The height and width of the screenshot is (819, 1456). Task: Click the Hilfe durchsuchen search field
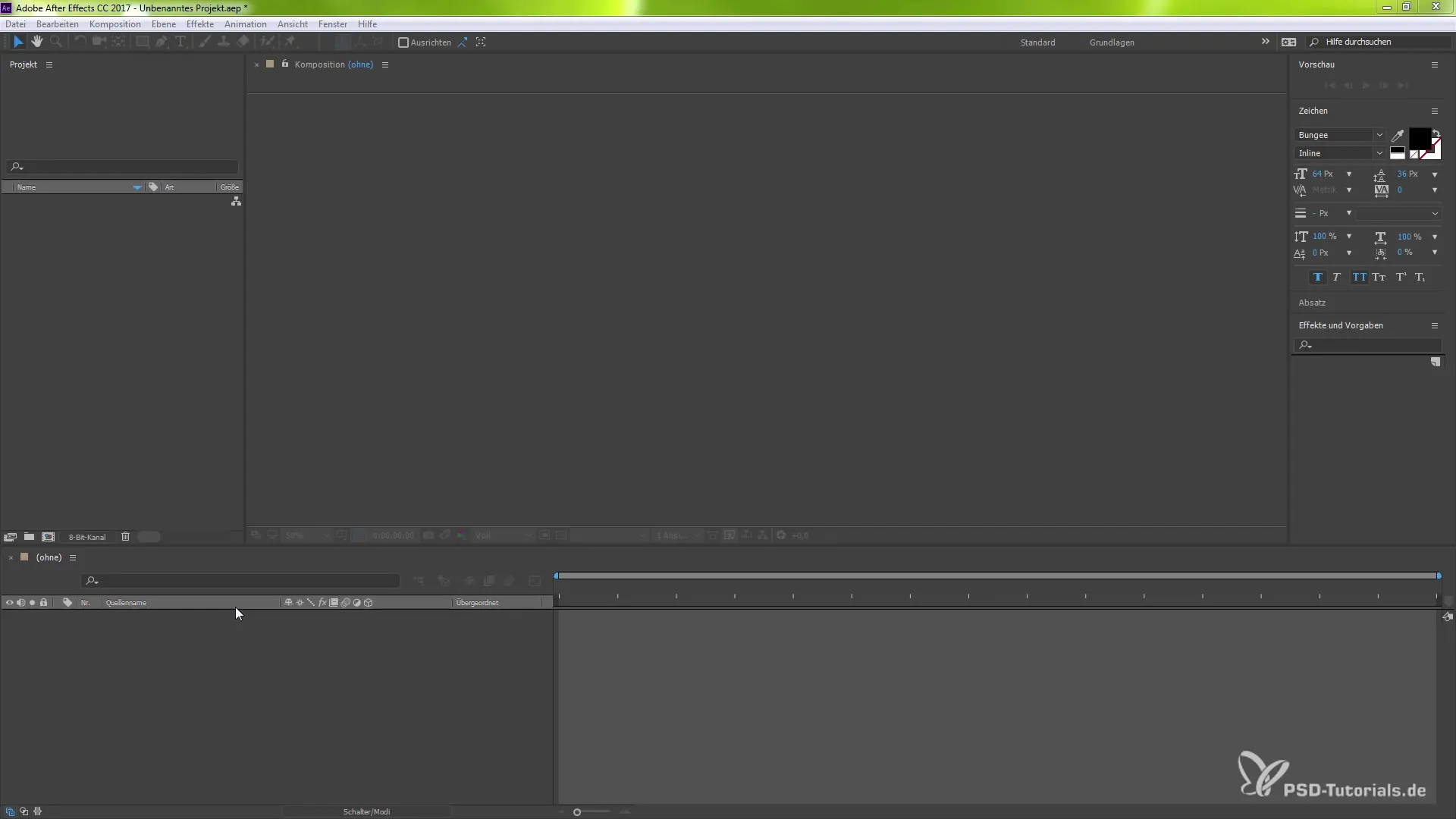(x=1380, y=42)
